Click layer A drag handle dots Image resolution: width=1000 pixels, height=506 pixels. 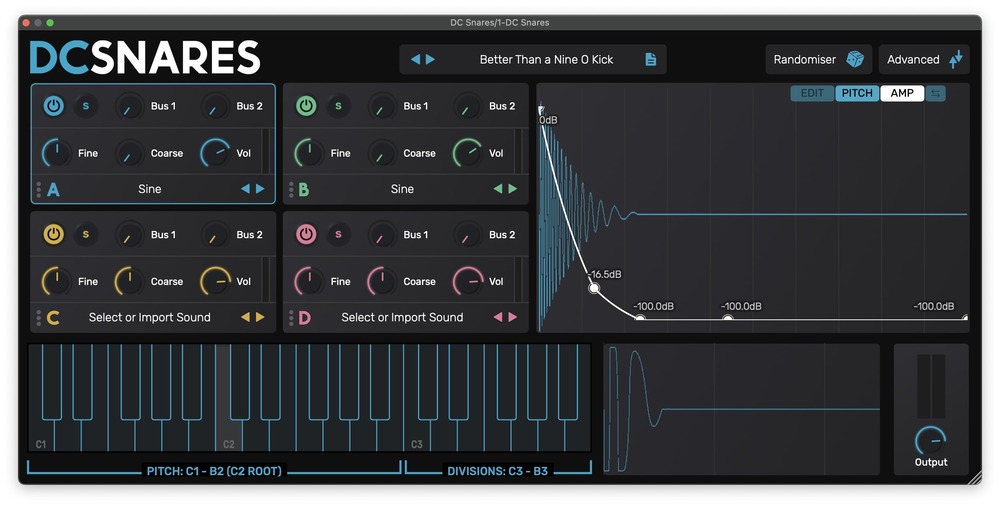(x=38, y=190)
